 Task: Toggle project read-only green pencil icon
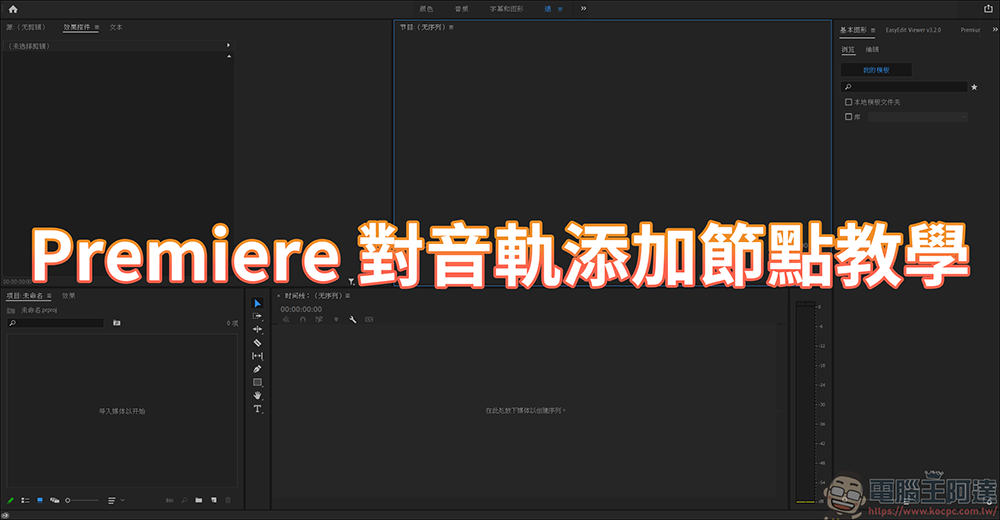coord(10,500)
